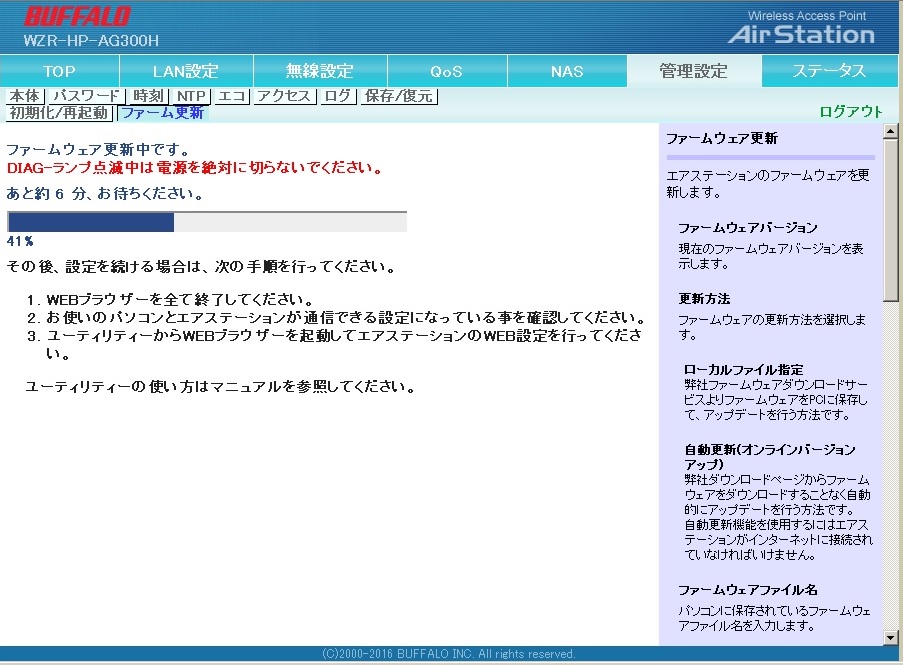Open the LAN設定 tab
This screenshot has height=665, width=903.
pos(185,71)
